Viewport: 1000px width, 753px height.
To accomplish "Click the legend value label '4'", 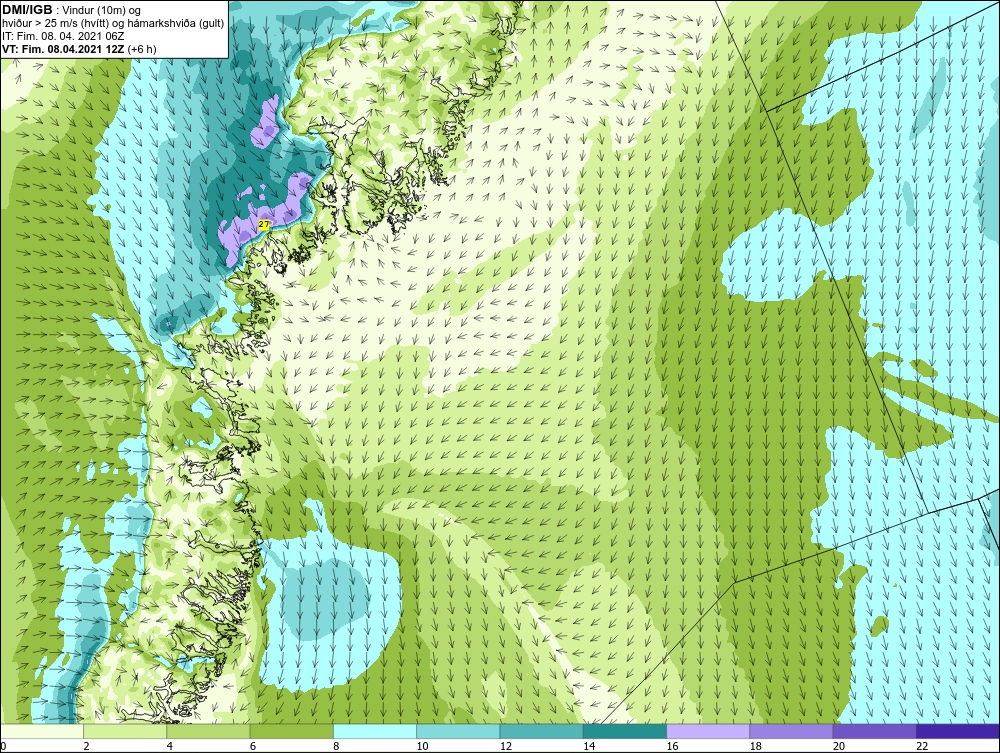I will [169, 747].
